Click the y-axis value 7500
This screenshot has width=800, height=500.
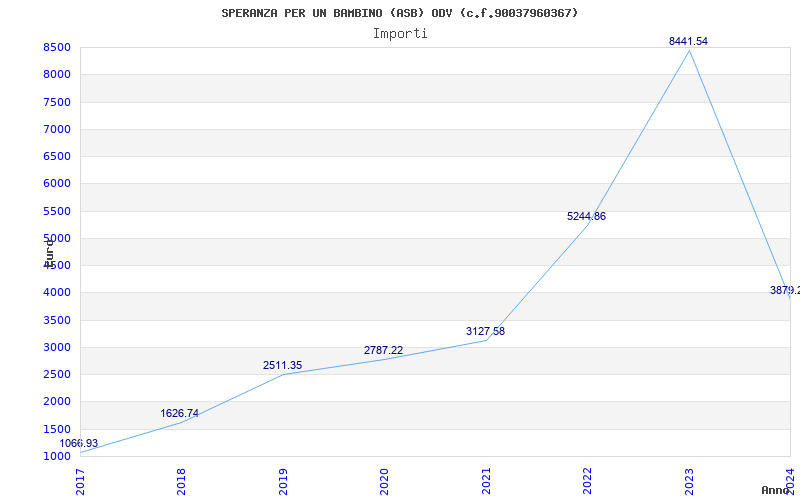(x=57, y=102)
